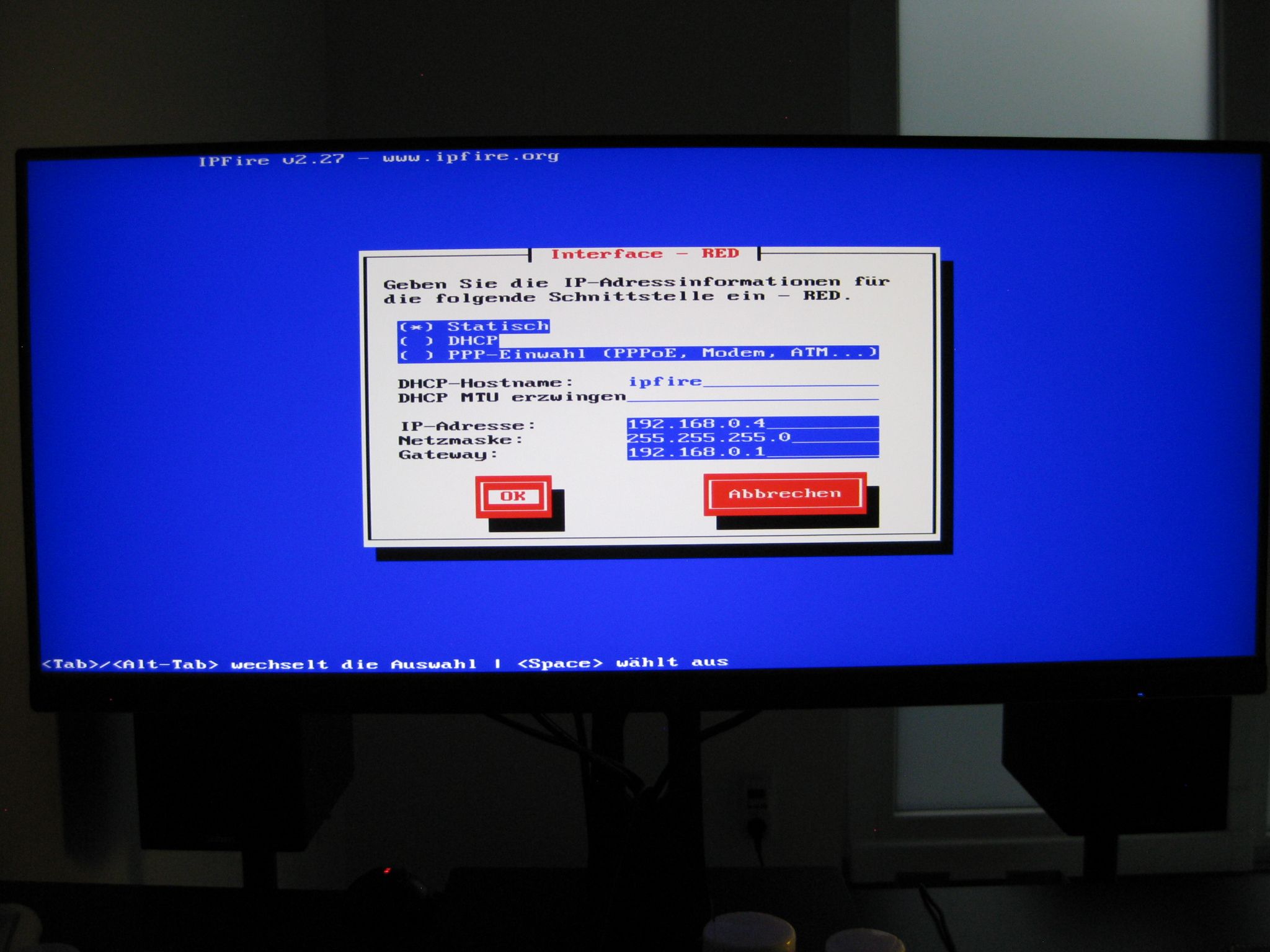This screenshot has width=1270, height=952.
Task: Click the 'Gateway:' label
Action: pos(448,454)
